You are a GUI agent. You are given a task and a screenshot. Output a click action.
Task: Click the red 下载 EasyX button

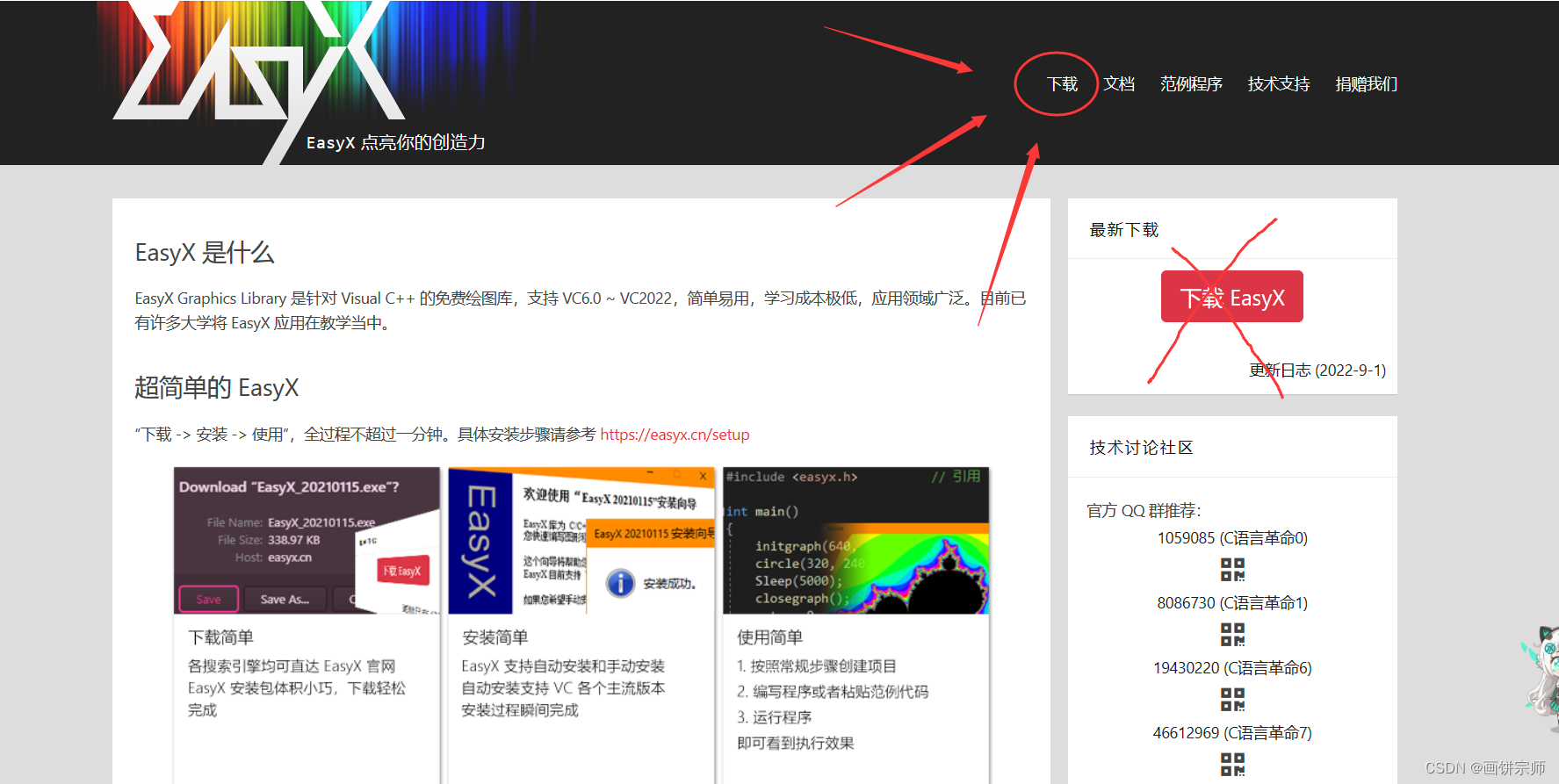(x=1231, y=297)
